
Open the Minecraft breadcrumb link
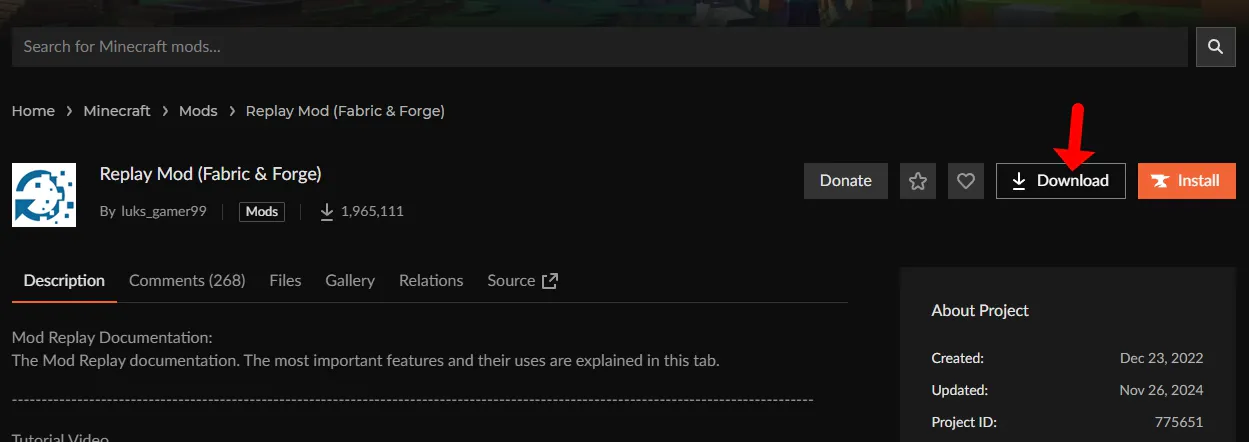pos(117,111)
